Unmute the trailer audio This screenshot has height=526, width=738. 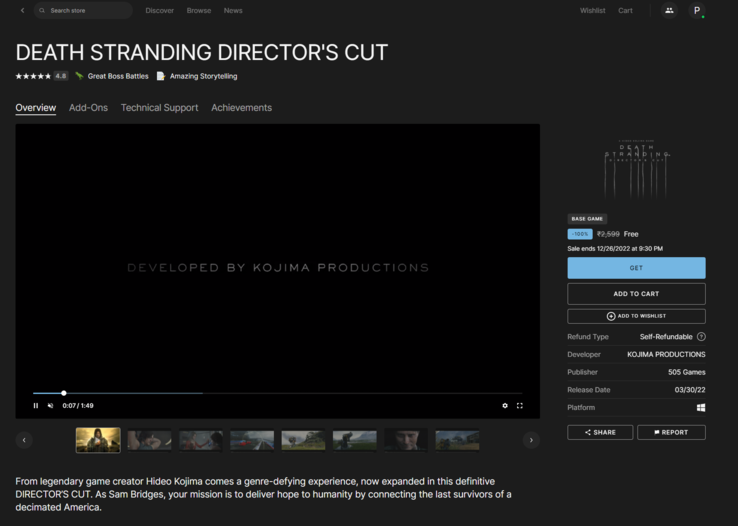point(50,406)
